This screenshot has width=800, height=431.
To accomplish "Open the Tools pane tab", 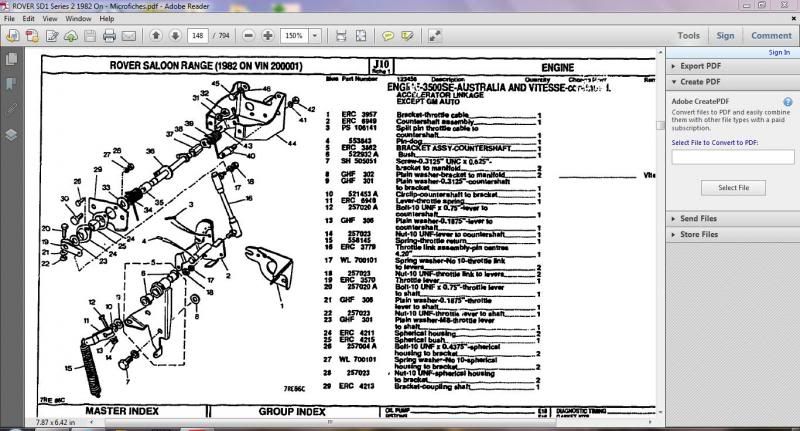I will pos(688,36).
